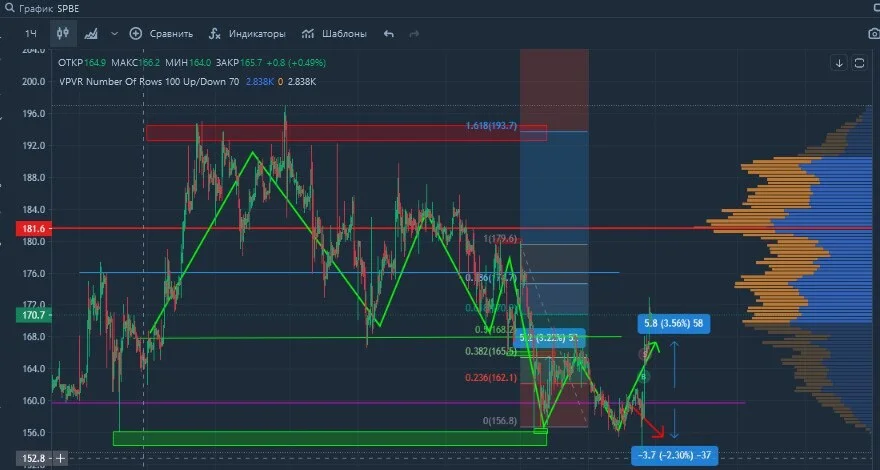Select the red resistance zone rectangle

point(346,133)
